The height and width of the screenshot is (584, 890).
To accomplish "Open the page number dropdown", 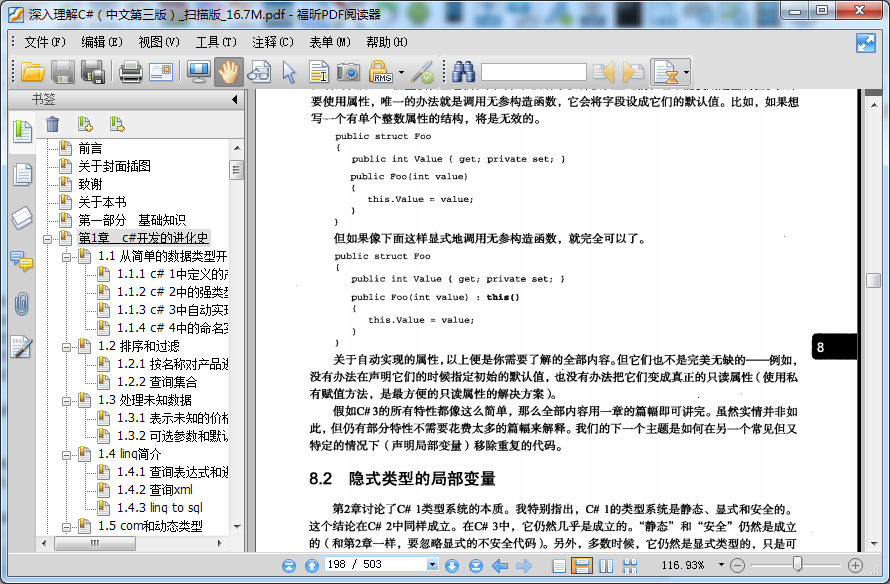I will 432,564.
